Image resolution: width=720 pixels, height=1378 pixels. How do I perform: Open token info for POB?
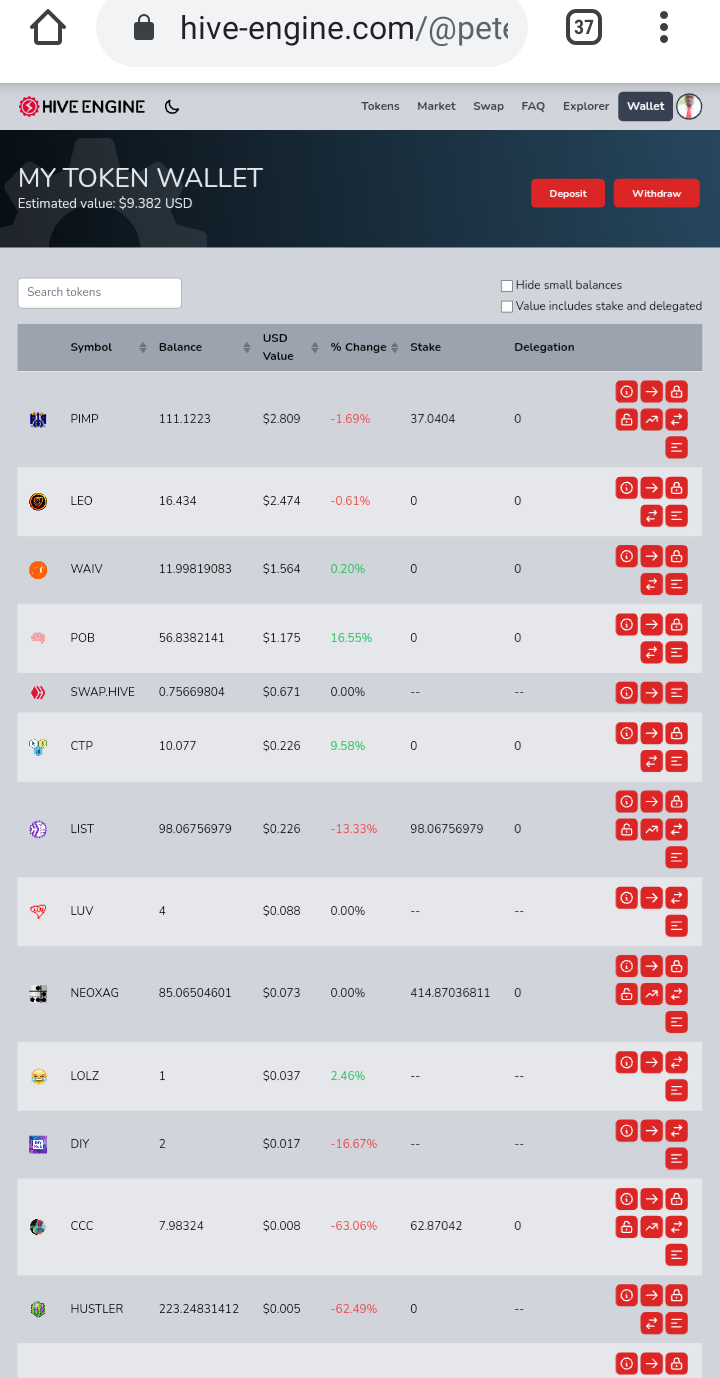coord(626,625)
